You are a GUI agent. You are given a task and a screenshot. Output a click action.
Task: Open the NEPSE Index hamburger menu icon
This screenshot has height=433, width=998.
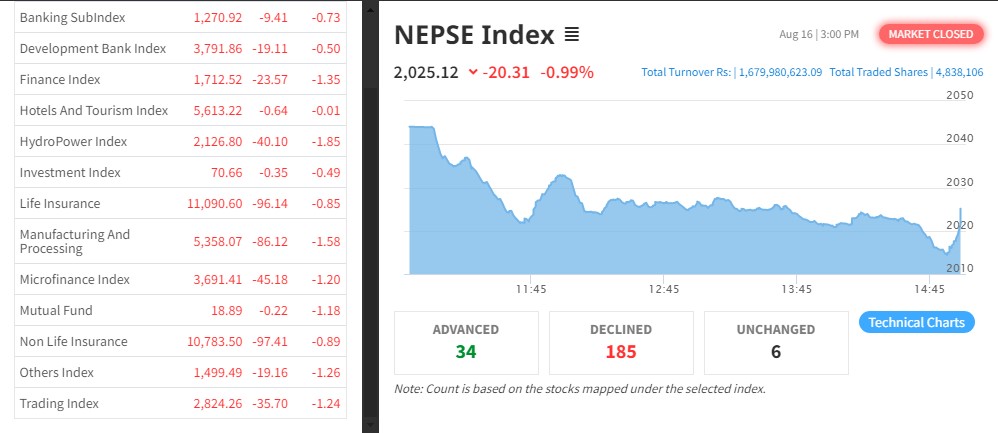coord(572,35)
